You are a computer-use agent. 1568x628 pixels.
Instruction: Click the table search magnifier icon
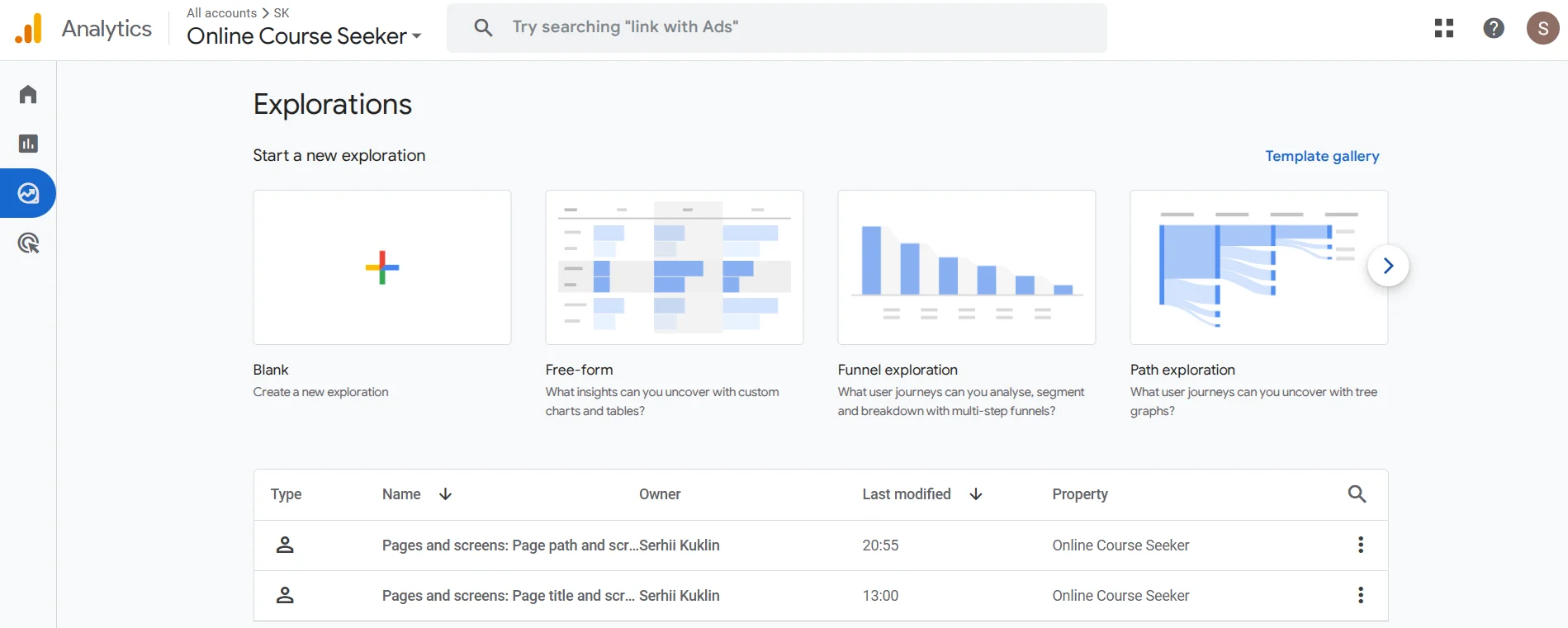click(x=1357, y=494)
